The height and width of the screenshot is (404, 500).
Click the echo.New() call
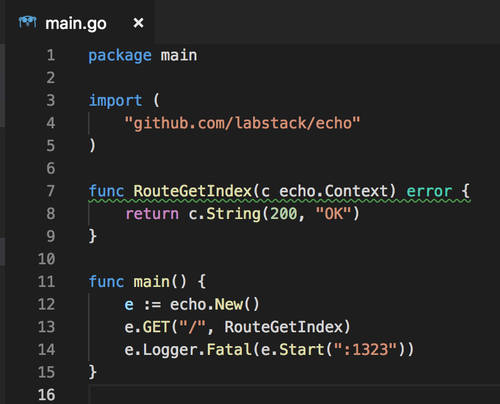tap(214, 304)
